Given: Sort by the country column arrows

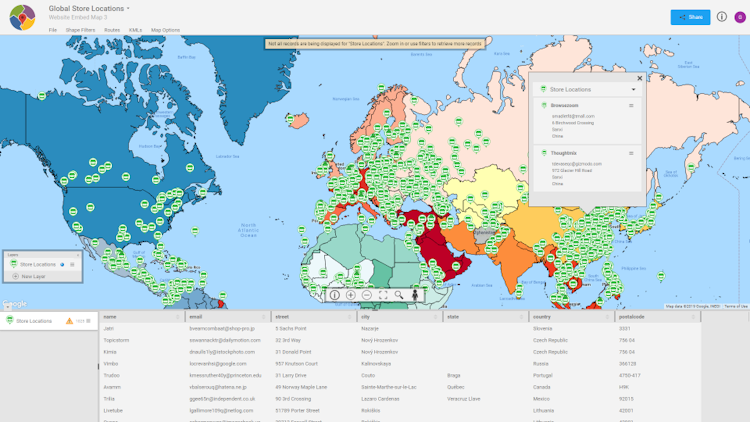Looking at the screenshot, I should coord(607,317).
